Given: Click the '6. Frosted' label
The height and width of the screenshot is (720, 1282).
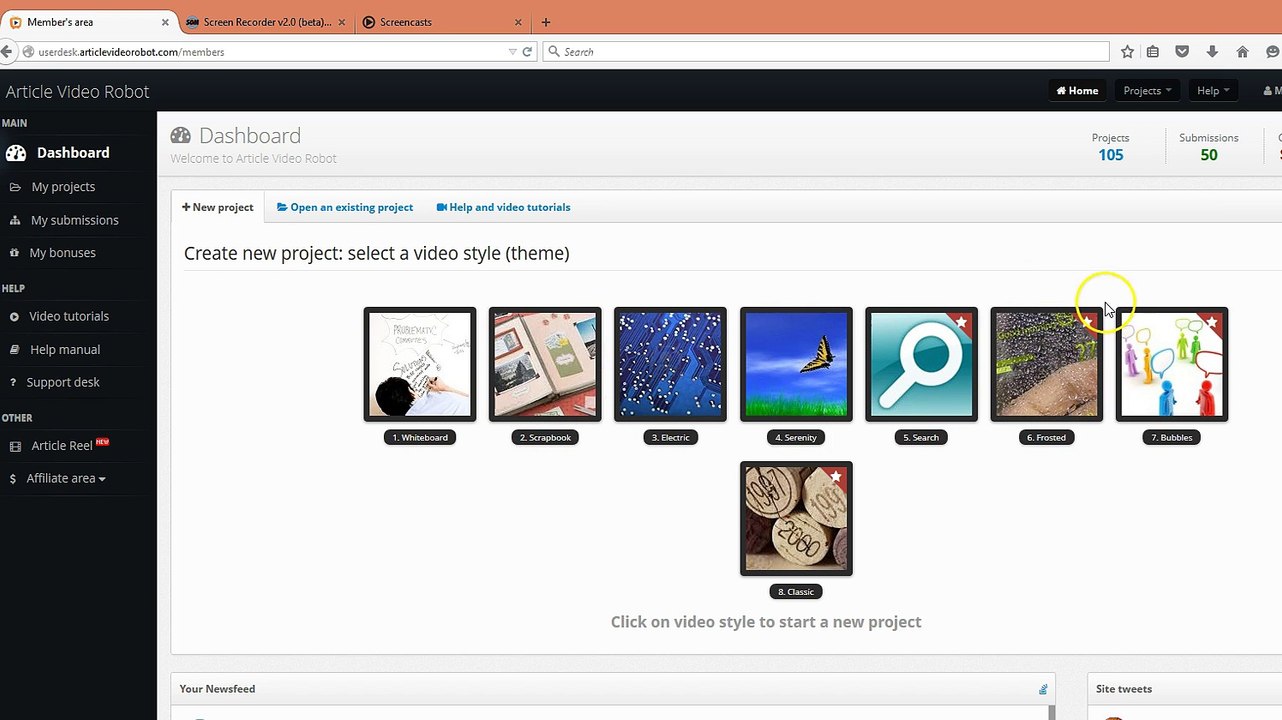Looking at the screenshot, I should (1046, 437).
